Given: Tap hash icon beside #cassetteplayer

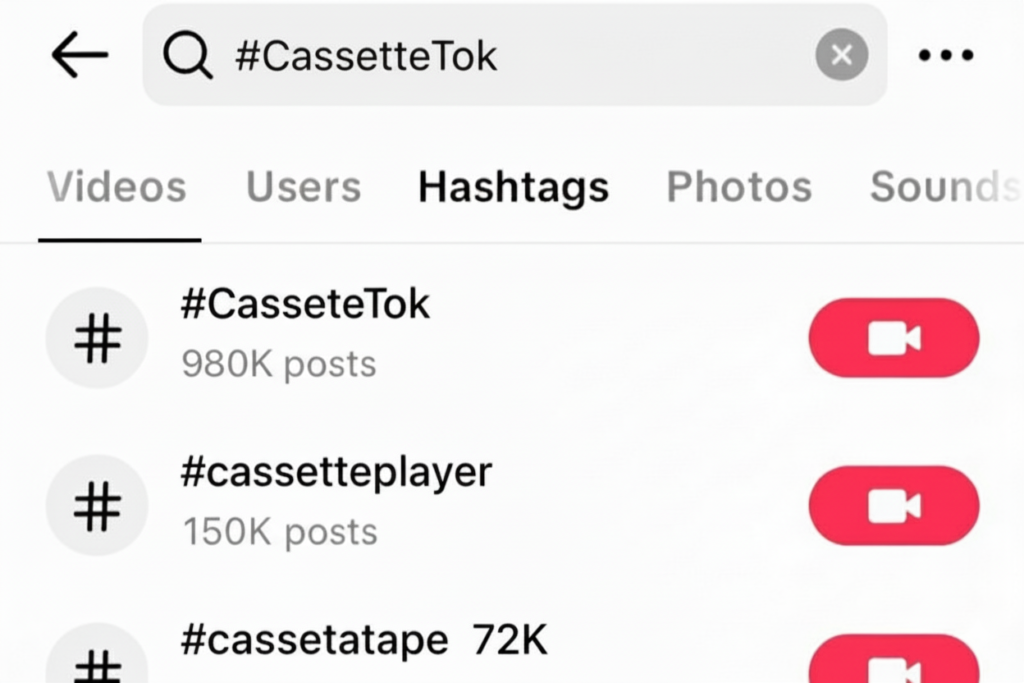Looking at the screenshot, I should coord(97,505).
